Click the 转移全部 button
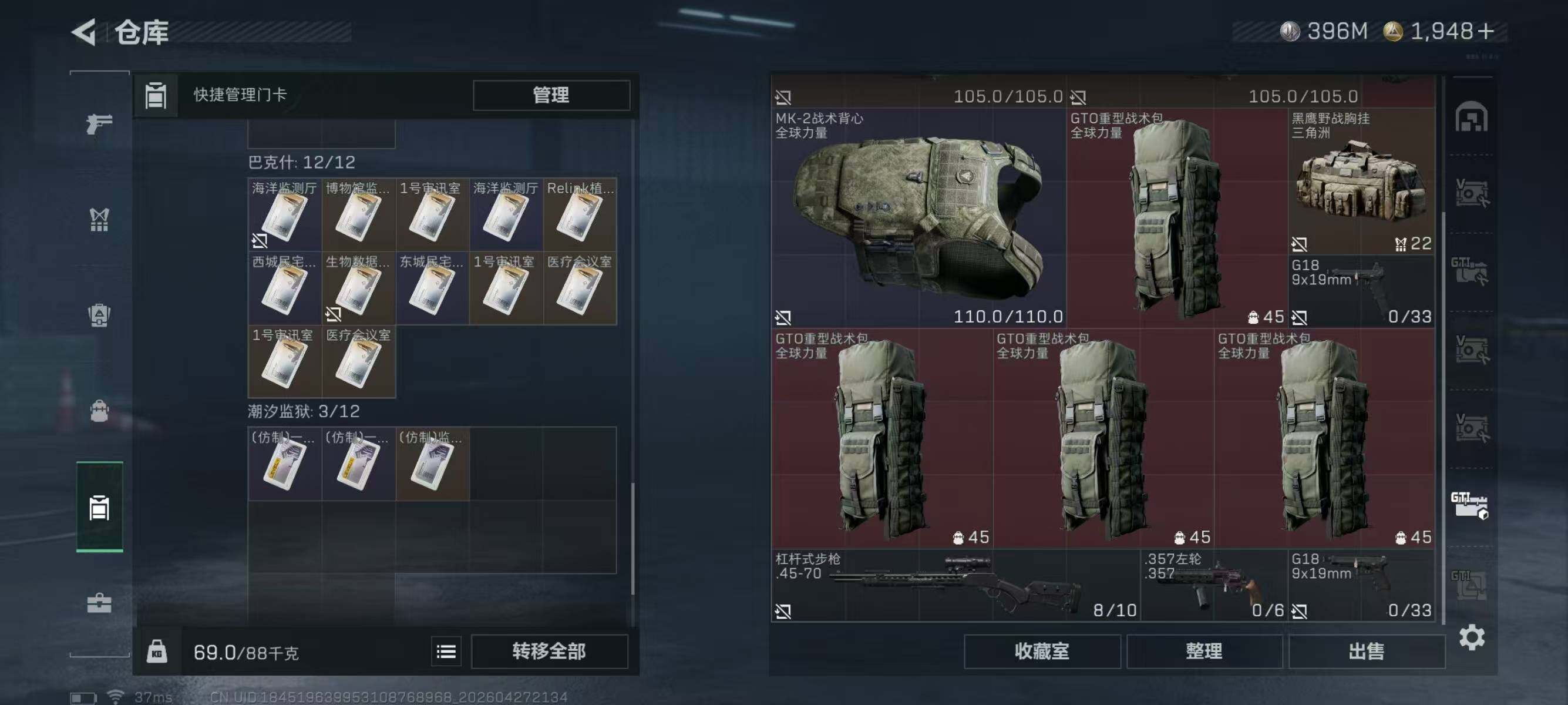Image resolution: width=1568 pixels, height=705 pixels. point(549,652)
